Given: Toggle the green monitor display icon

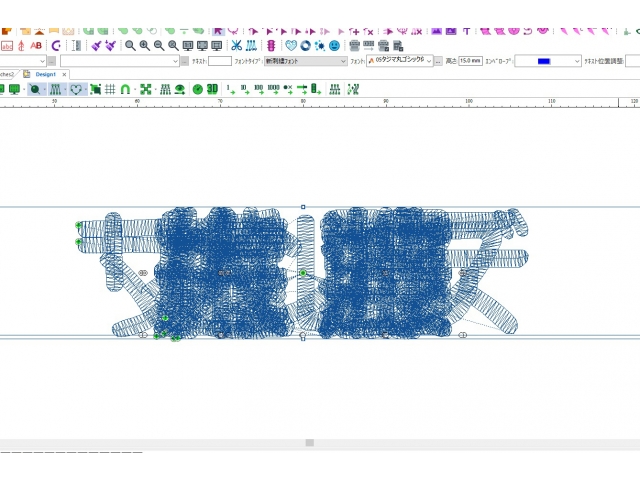Looking at the screenshot, I should (14, 89).
